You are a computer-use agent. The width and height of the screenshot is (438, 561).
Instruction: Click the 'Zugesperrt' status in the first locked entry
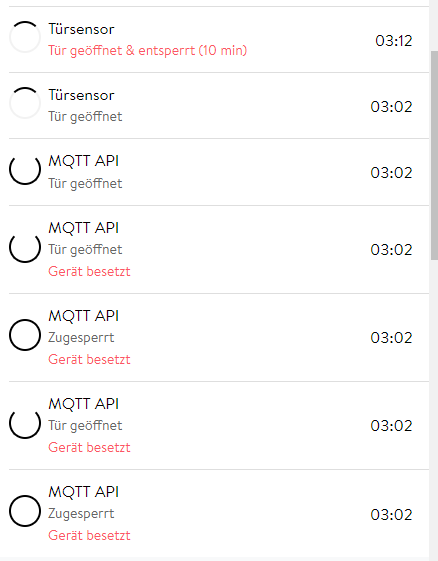(81, 338)
